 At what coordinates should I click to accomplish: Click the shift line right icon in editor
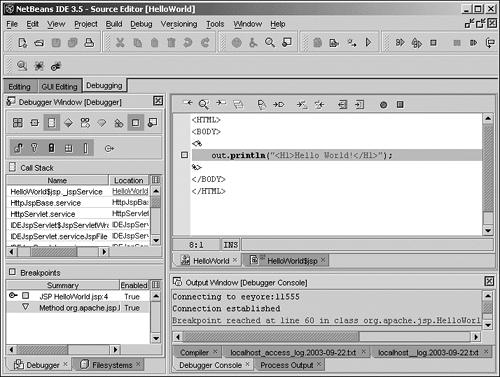359,105
